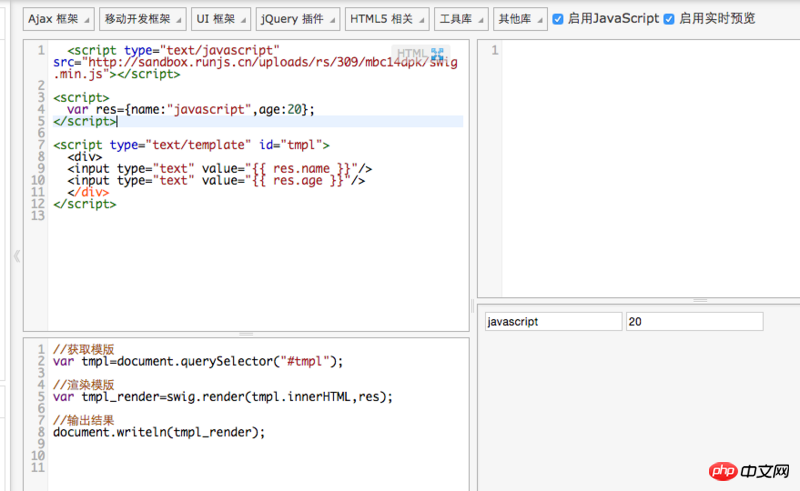Image resolution: width=800 pixels, height=491 pixels.
Task: Show the 工具库 dropdown list
Action: point(461,19)
